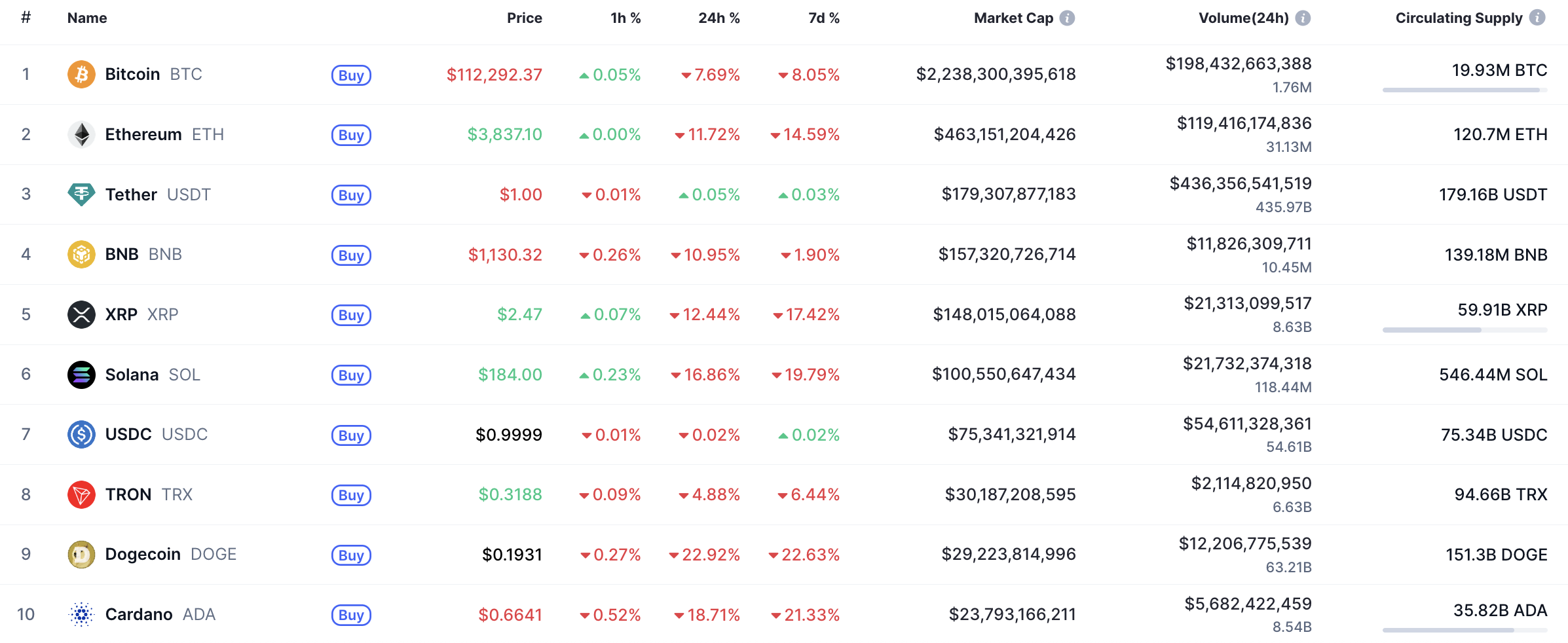Click the Bitcoin coin logo icon
This screenshot has height=643, width=1568.
pyautogui.click(x=81, y=75)
